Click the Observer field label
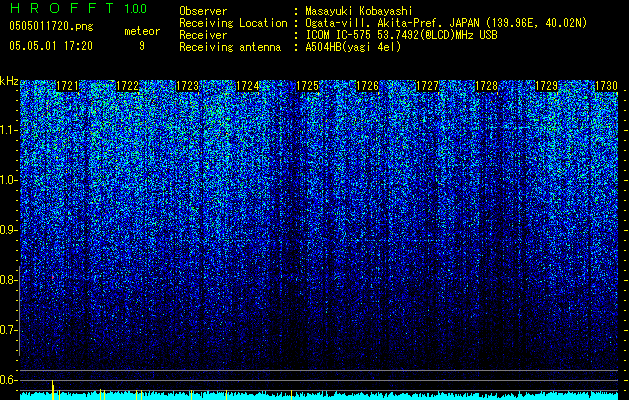Screen dimensions: 629x400 203,11
